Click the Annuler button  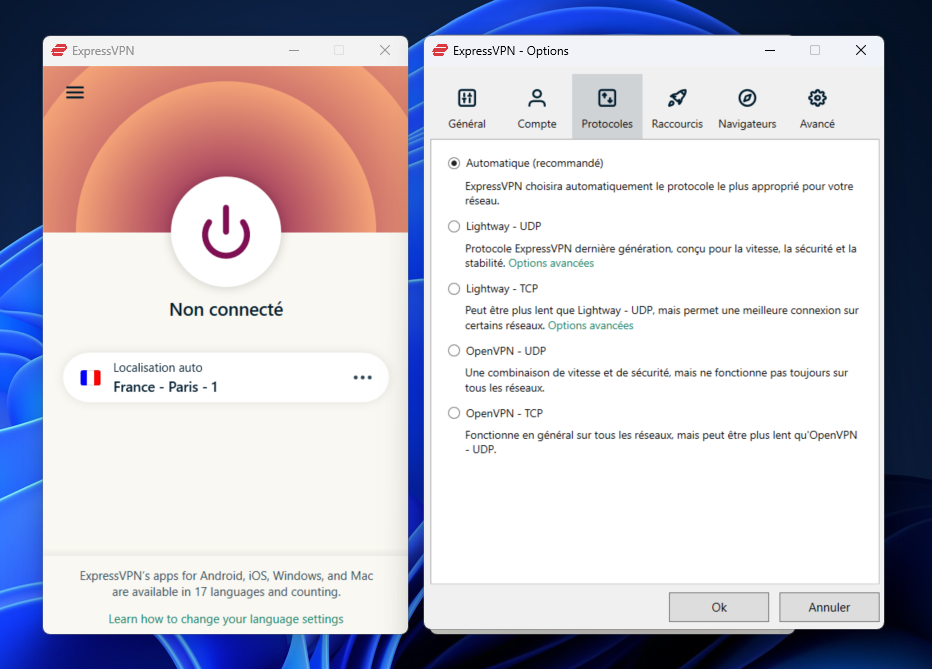pyautogui.click(x=829, y=607)
